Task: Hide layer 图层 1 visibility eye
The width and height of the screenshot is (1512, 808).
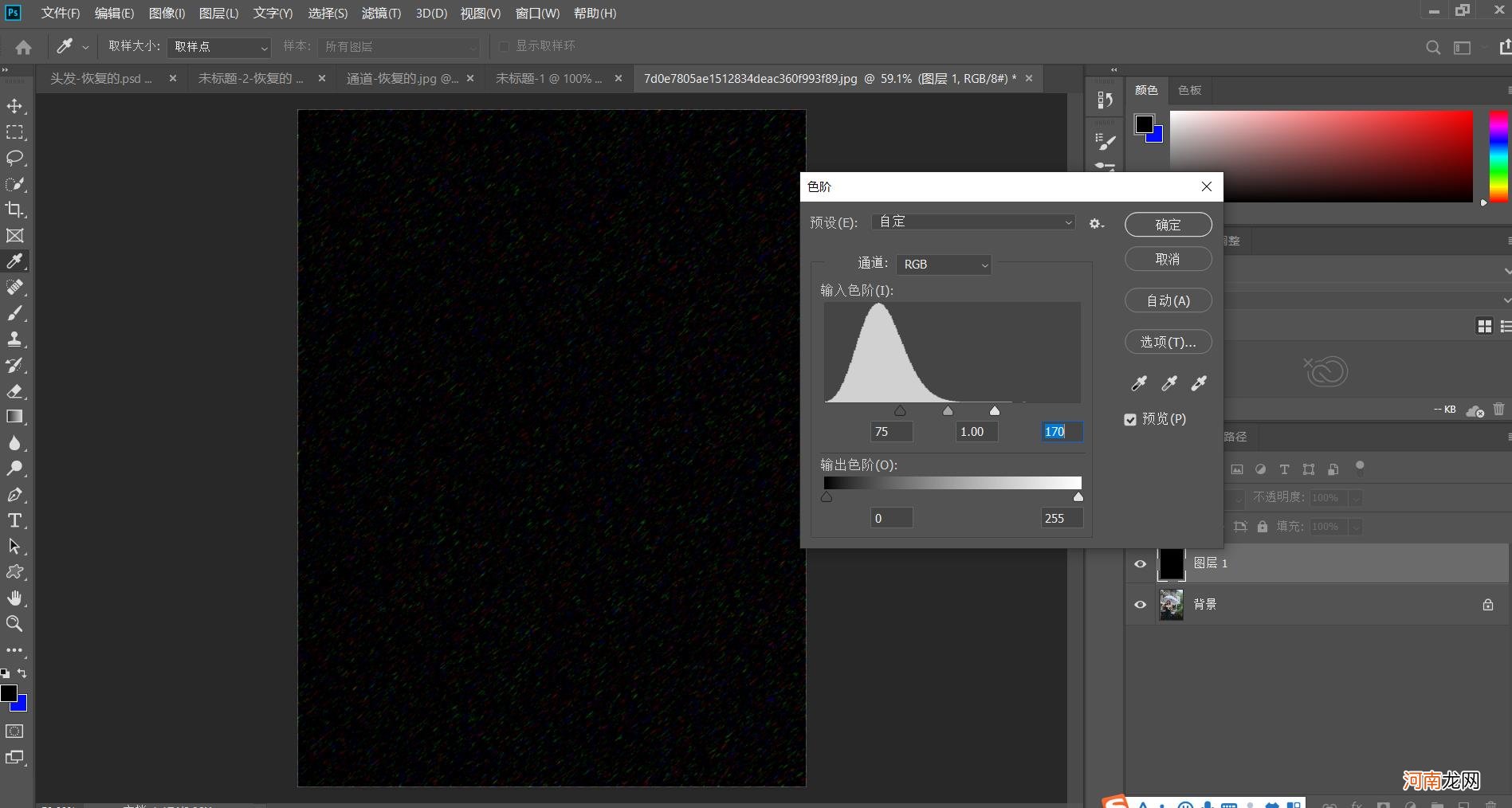Action: [x=1141, y=564]
